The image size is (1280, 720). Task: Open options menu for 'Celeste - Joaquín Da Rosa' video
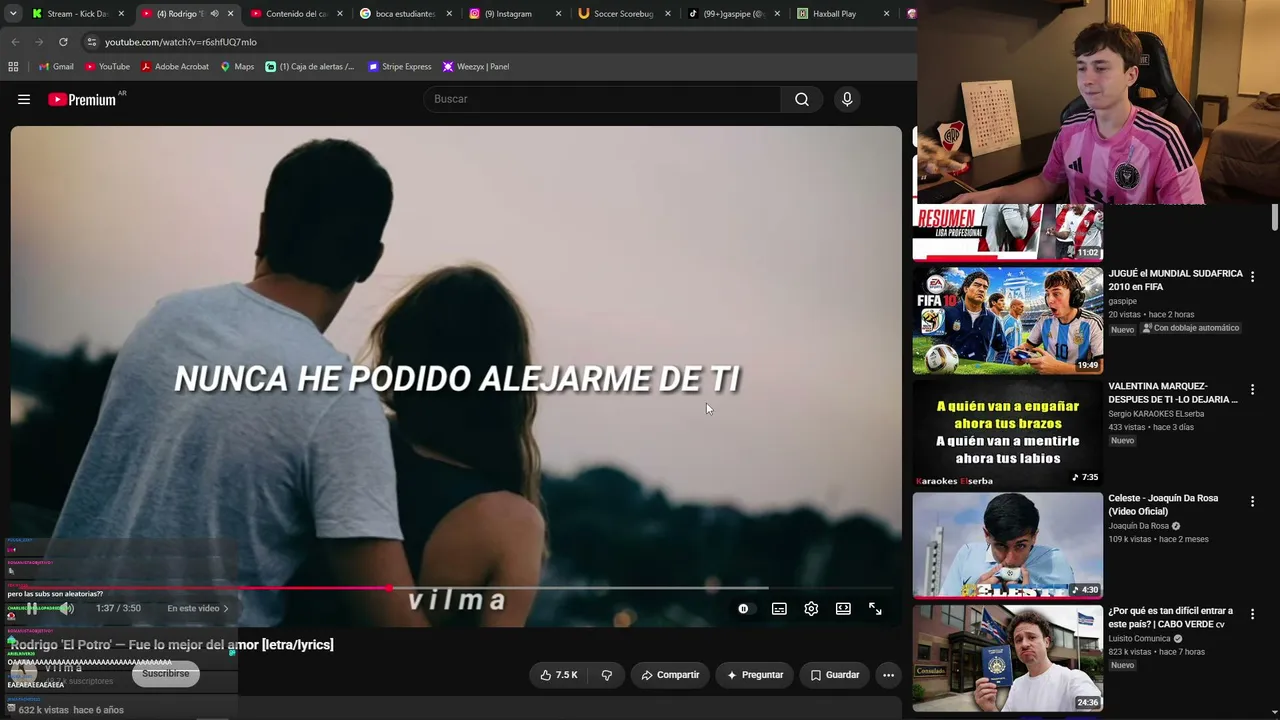coord(1252,502)
